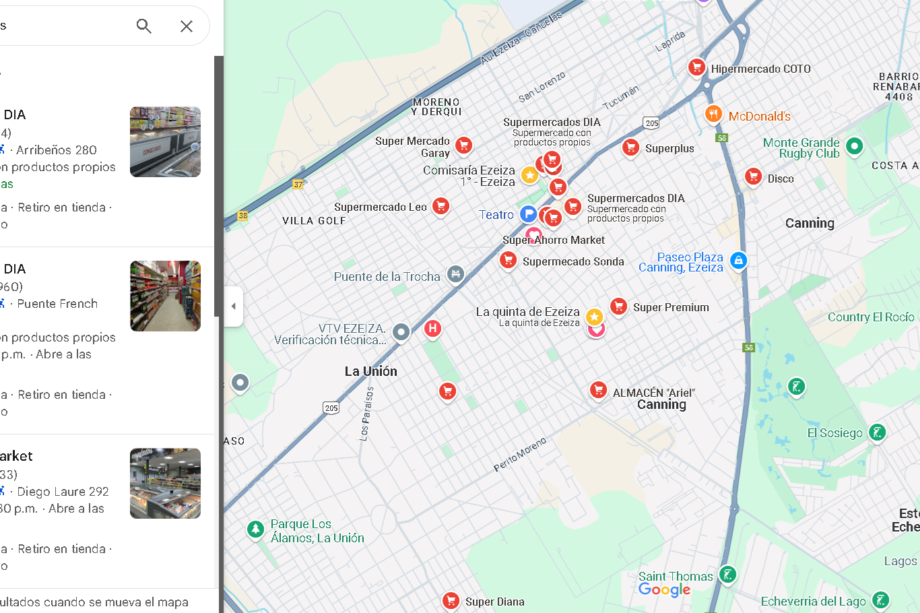Viewport: 920px width, 613px height.
Task: Click the Echeverría del Lago marker
Action: (x=880, y=600)
